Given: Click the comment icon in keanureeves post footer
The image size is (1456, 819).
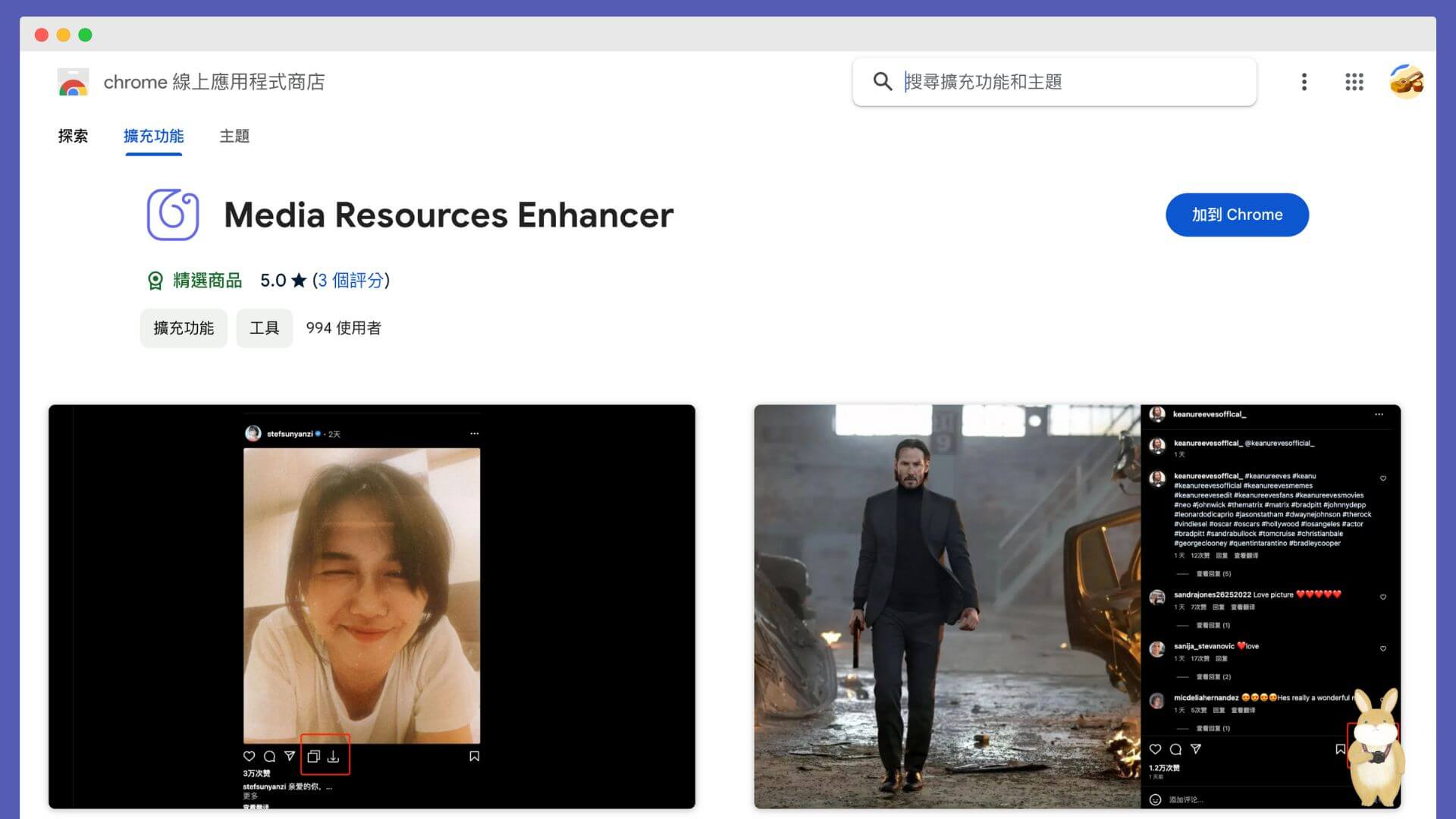Looking at the screenshot, I should [1175, 749].
